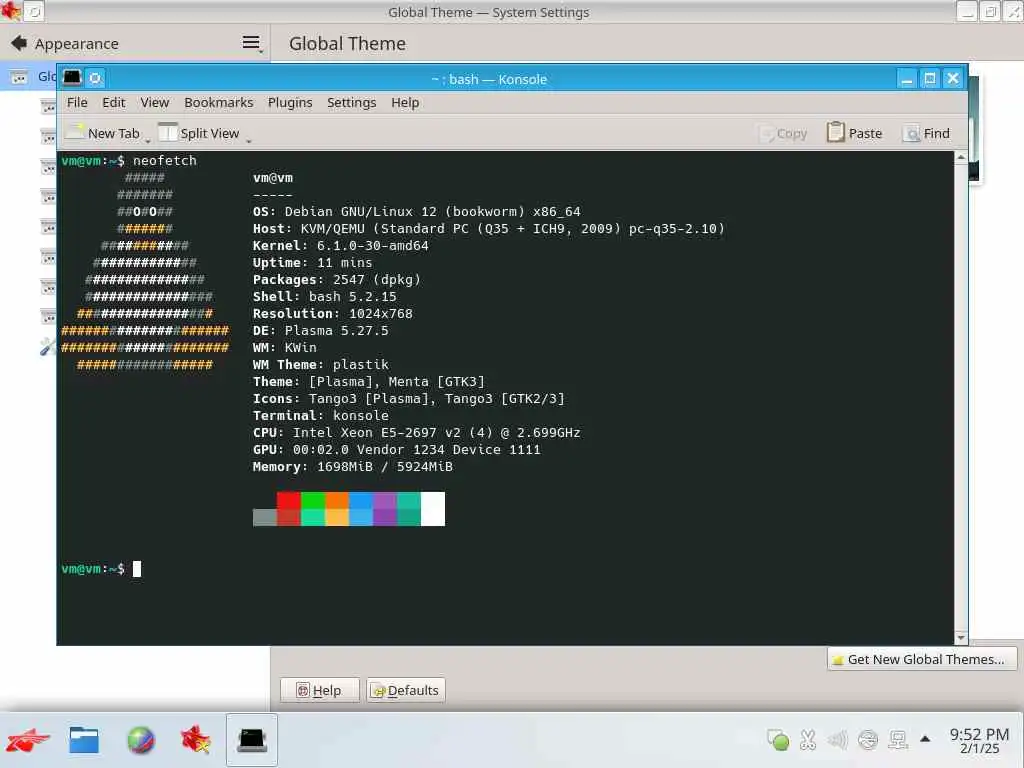Click the Konsole scrollbar down arrow
Image resolution: width=1024 pixels, height=768 pixels.
click(x=961, y=637)
